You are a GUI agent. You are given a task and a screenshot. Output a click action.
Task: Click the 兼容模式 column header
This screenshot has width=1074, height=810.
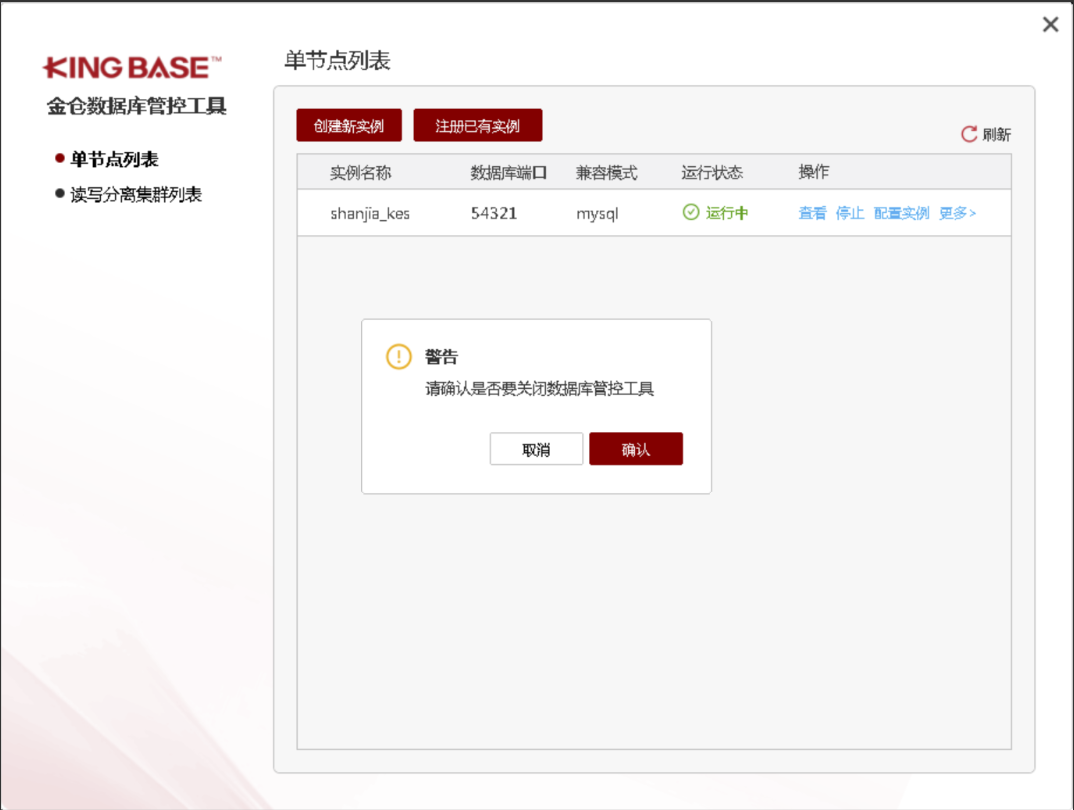pos(606,173)
